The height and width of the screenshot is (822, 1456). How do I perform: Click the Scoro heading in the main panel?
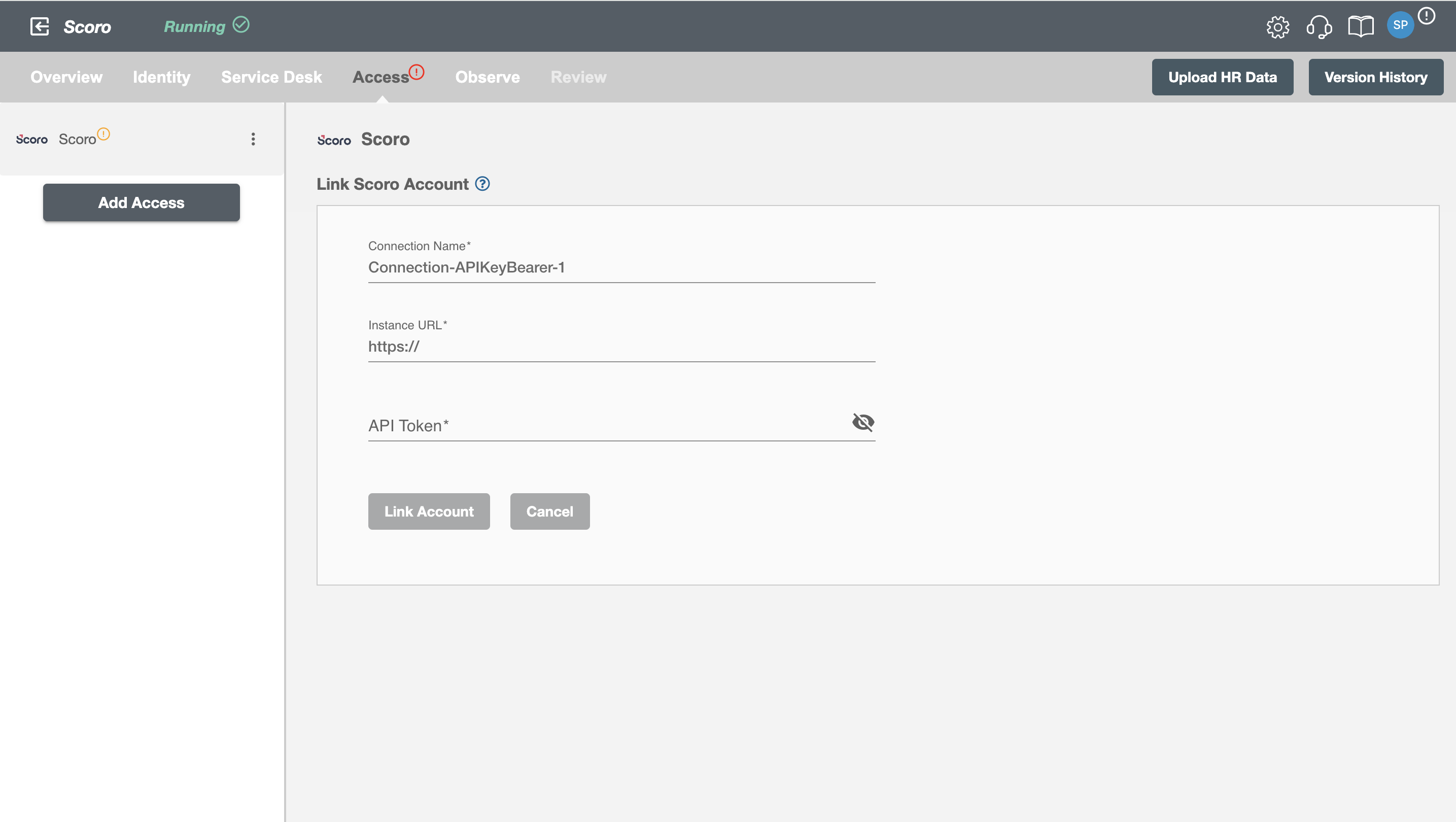point(386,139)
